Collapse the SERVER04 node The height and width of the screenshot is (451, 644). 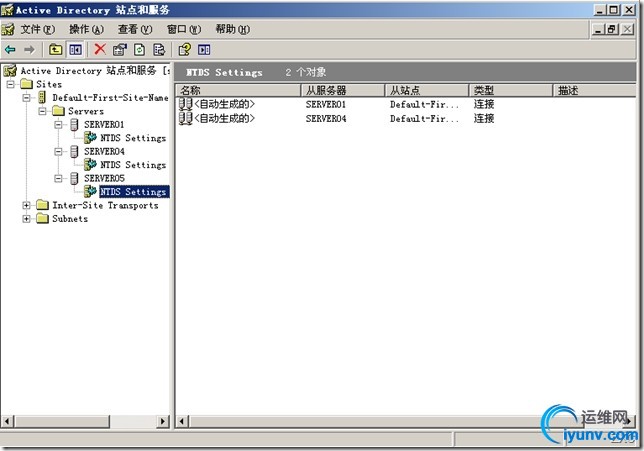58,152
